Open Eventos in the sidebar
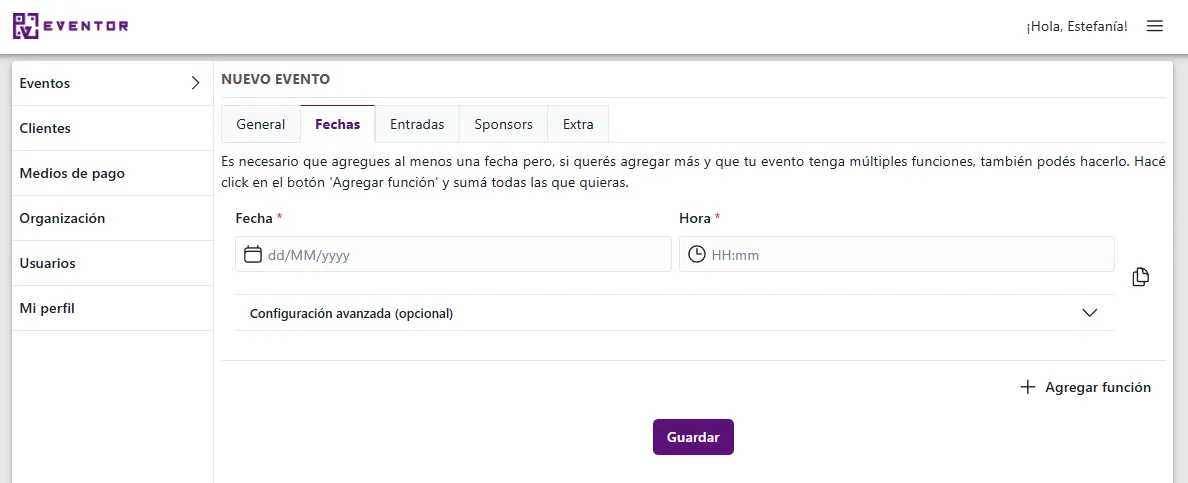This screenshot has height=483, width=1188. [x=113, y=83]
